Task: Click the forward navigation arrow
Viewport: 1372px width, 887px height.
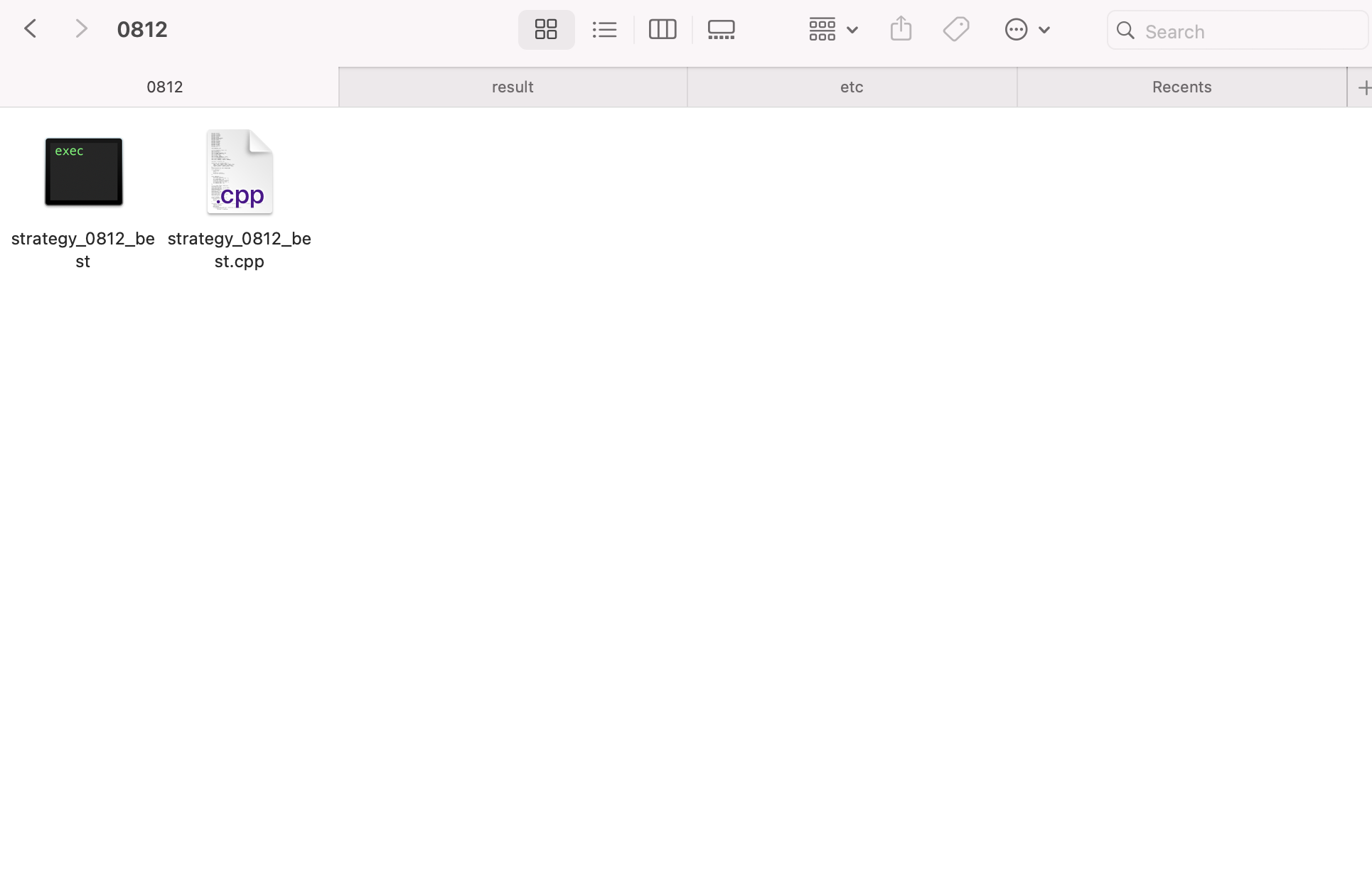Action: (x=81, y=29)
